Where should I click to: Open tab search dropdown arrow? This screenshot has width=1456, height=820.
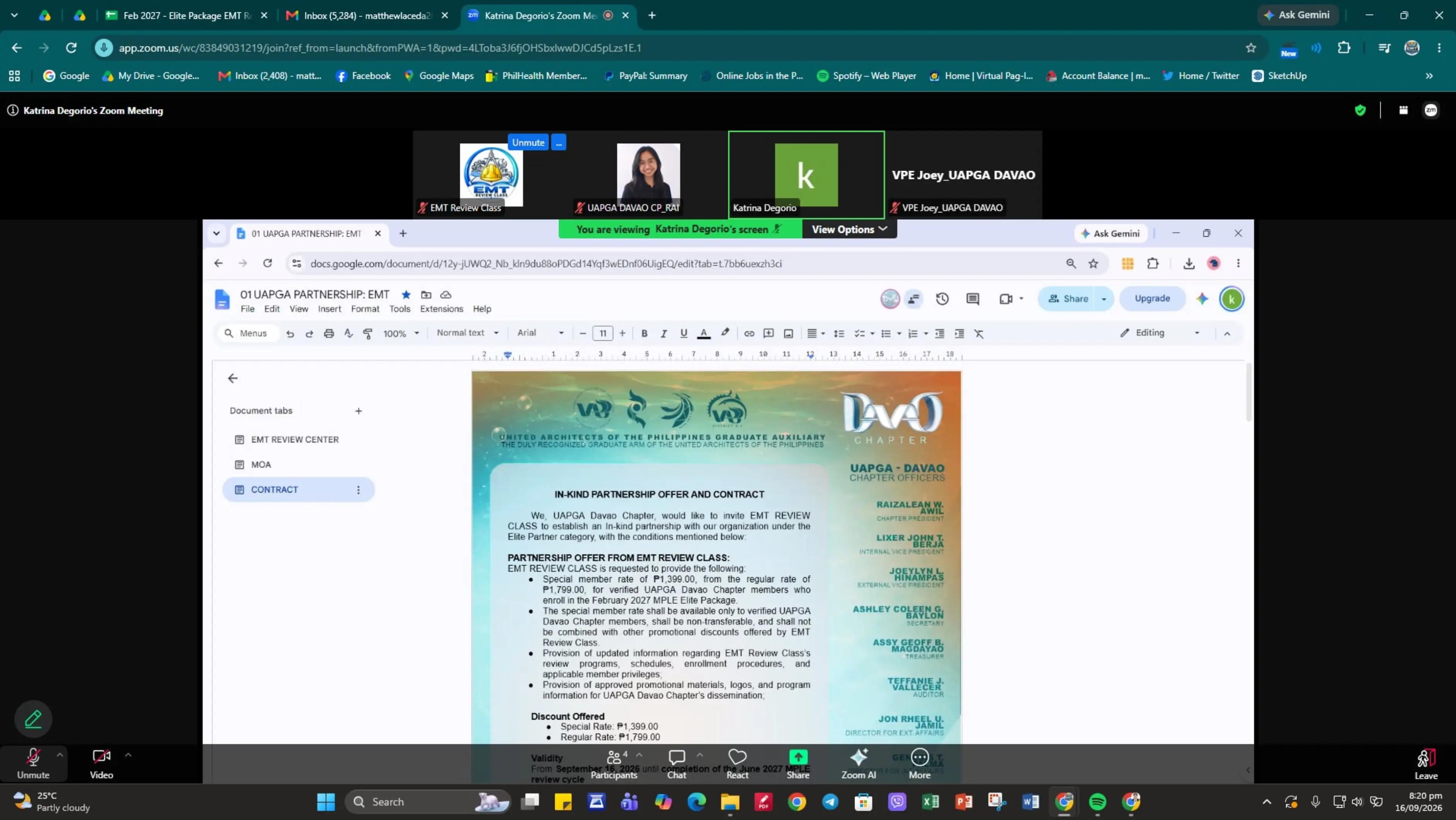tap(15, 15)
